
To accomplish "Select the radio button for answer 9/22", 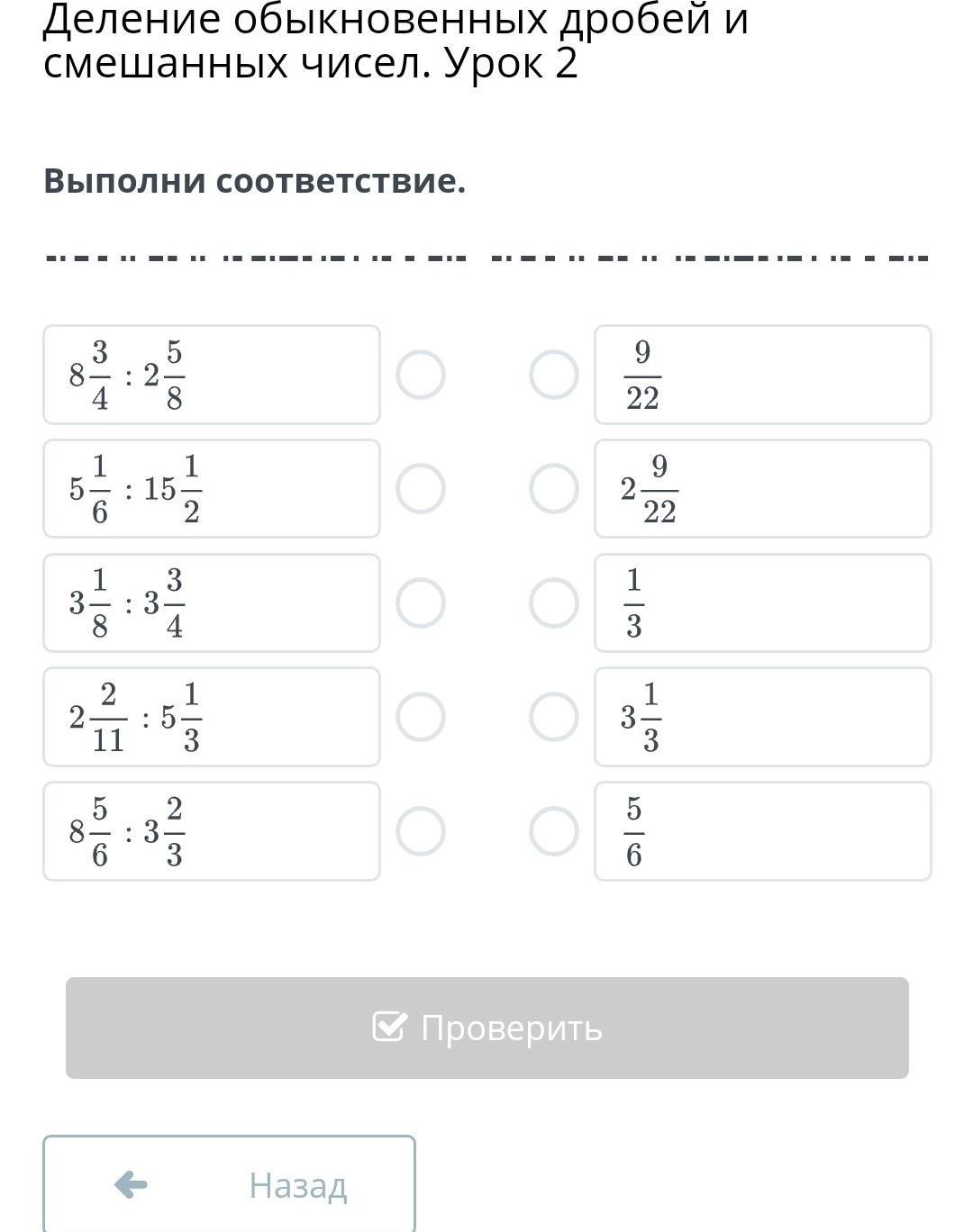I will (554, 375).
